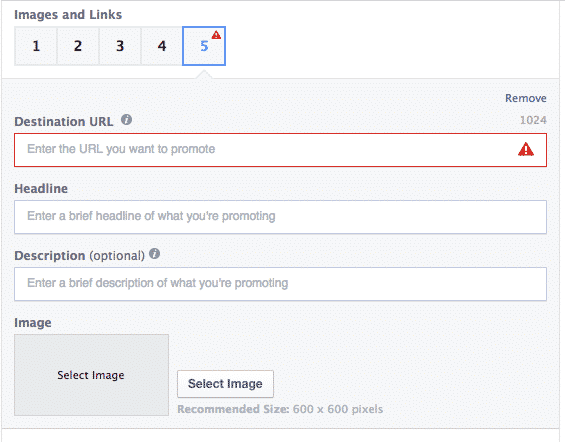Click the 1024 character counter
Screen dimensions: 565x442
533,120
